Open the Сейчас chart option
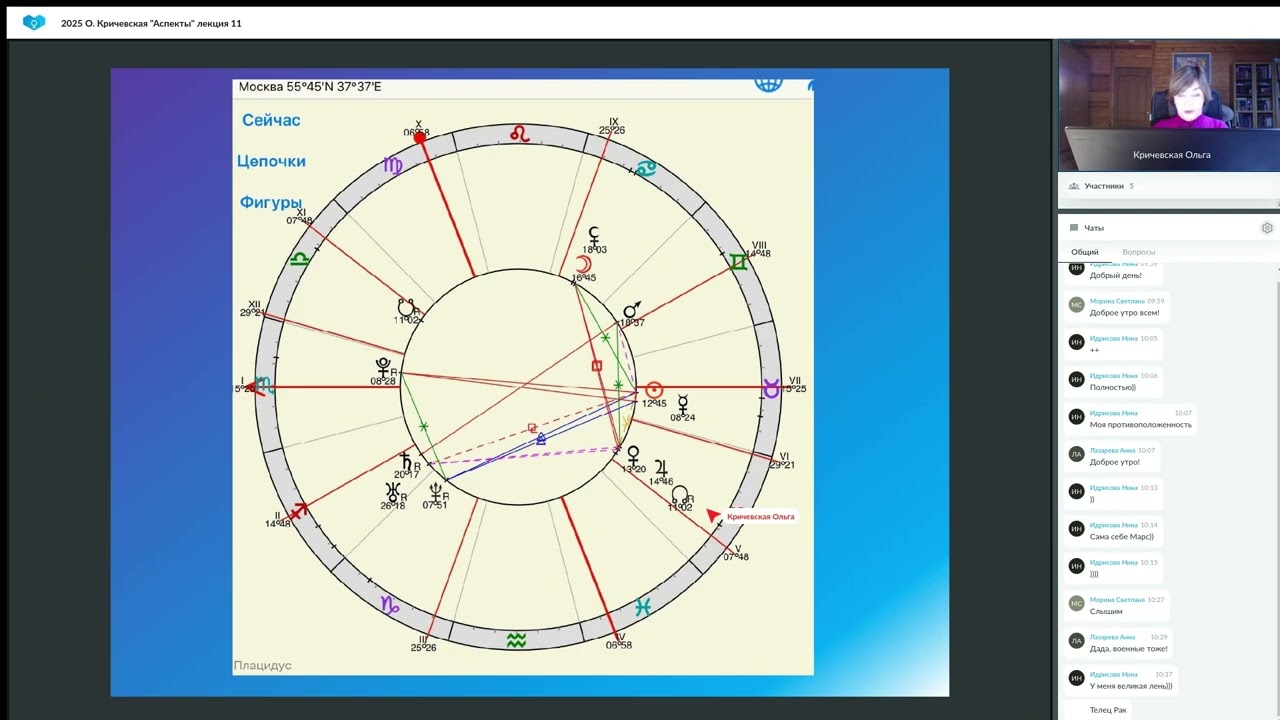This screenshot has width=1280, height=720. tap(271, 120)
